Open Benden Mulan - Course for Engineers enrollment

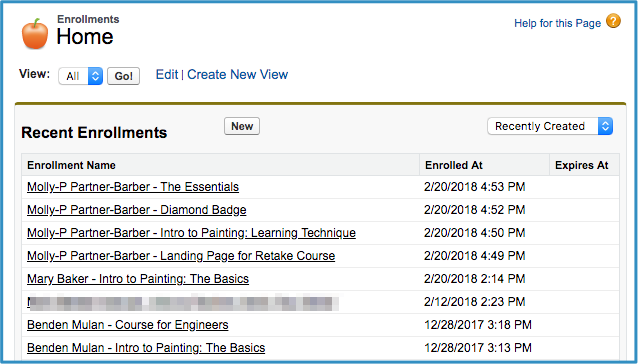(x=128, y=325)
